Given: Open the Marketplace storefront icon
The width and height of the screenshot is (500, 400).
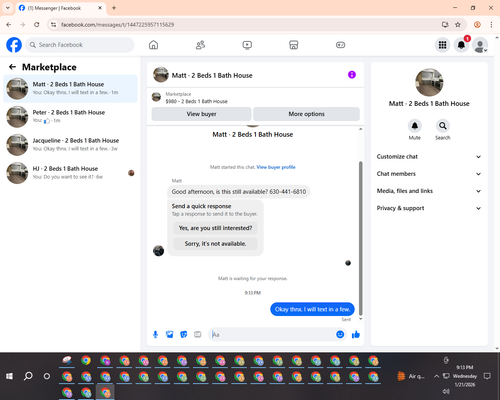Looking at the screenshot, I should click(294, 45).
